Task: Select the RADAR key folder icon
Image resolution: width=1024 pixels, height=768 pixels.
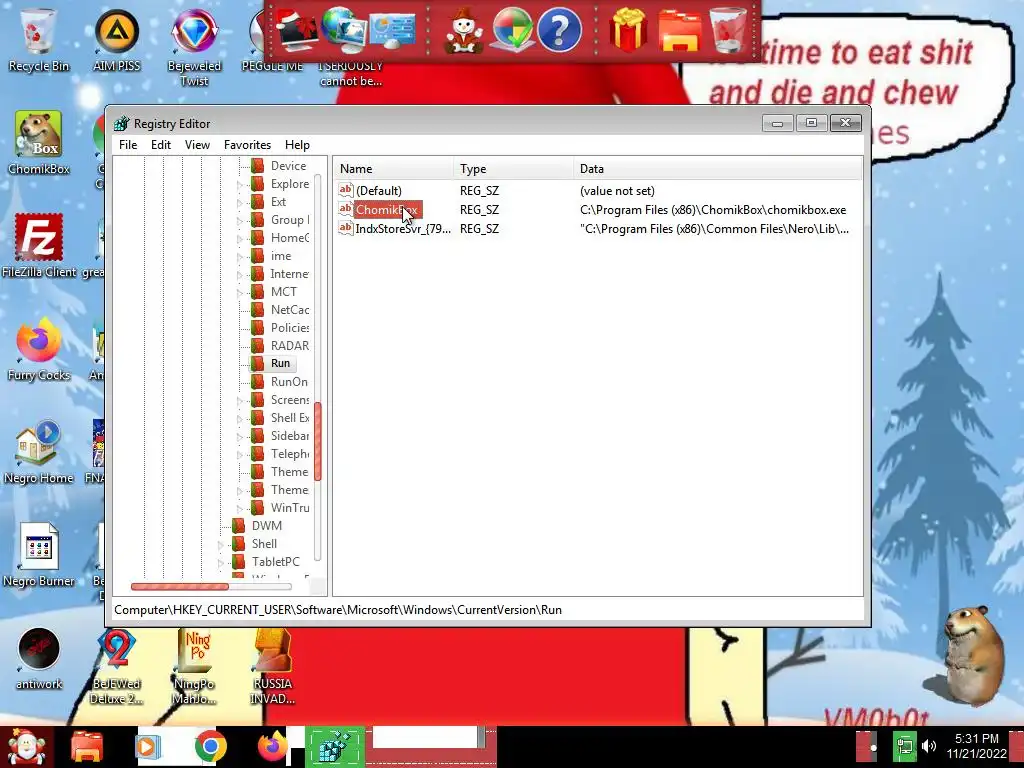Action: click(x=258, y=345)
